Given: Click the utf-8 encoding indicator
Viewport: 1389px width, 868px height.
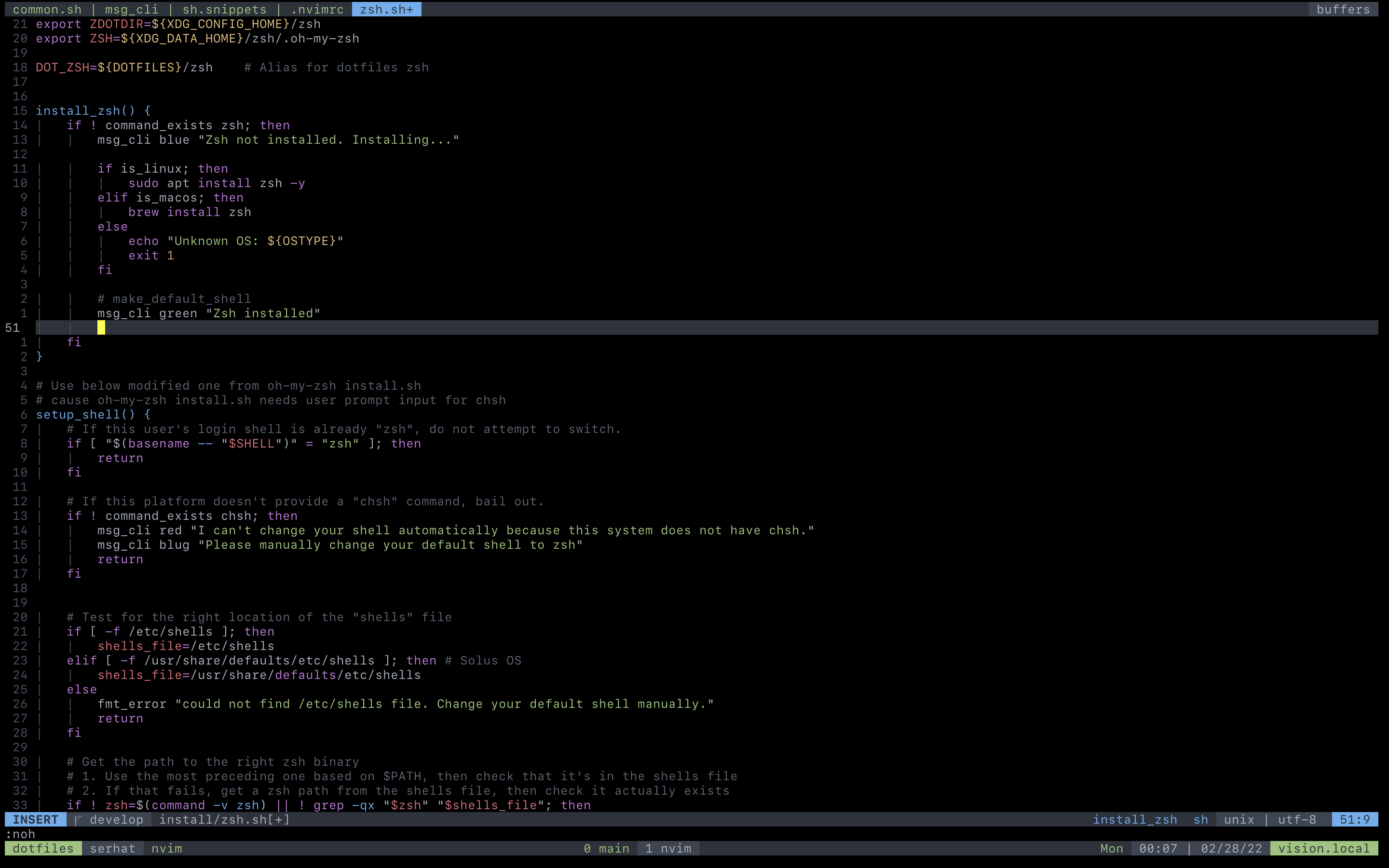Looking at the screenshot, I should pos(1296,820).
